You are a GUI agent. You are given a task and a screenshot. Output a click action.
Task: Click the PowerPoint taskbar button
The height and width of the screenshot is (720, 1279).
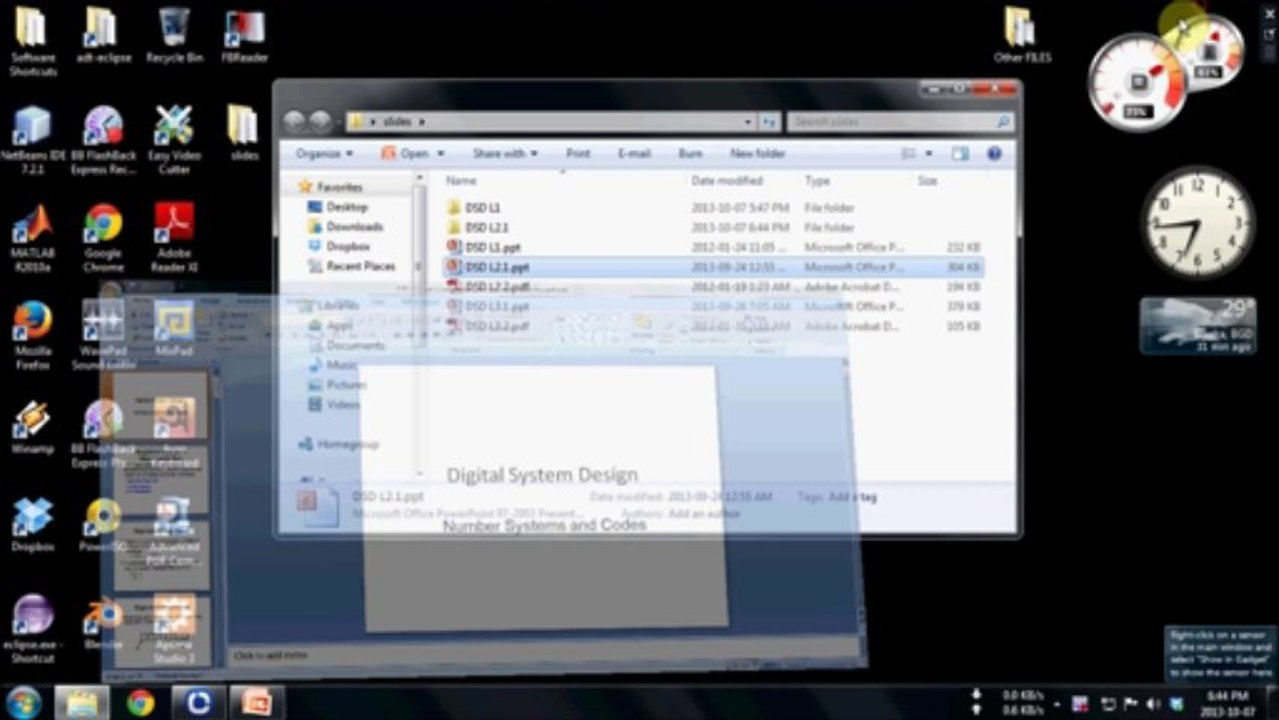pos(257,702)
